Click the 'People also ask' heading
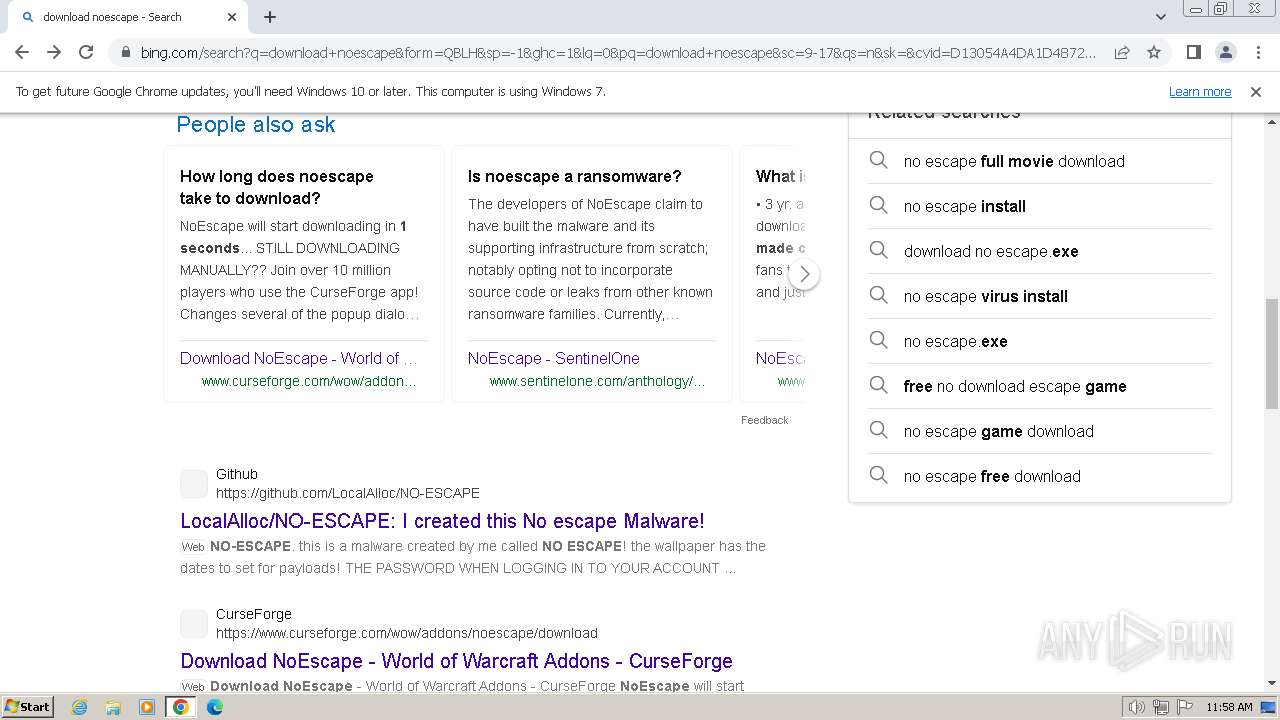 [256, 125]
